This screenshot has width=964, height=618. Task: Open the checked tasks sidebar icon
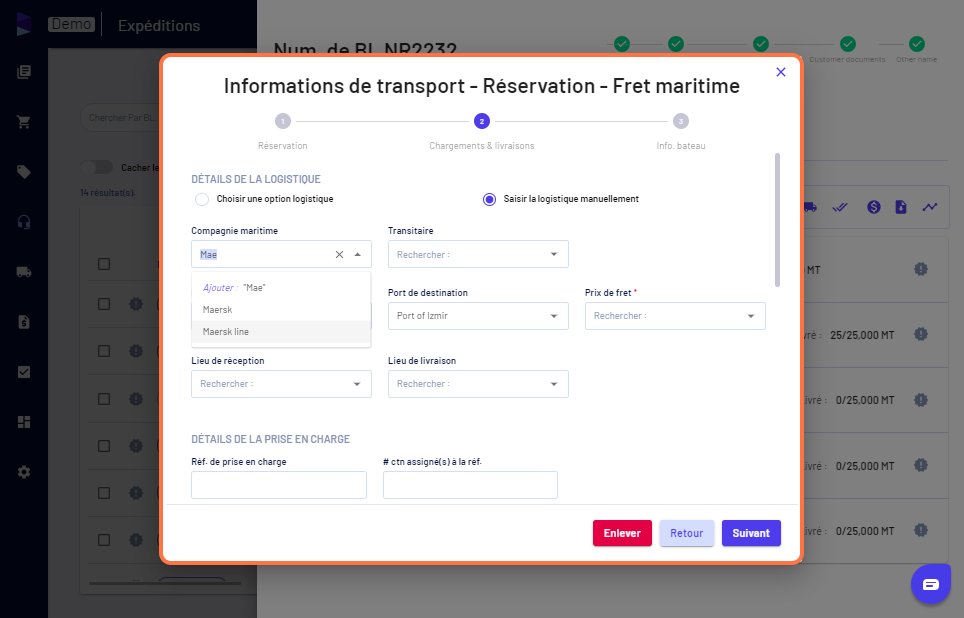click(24, 372)
